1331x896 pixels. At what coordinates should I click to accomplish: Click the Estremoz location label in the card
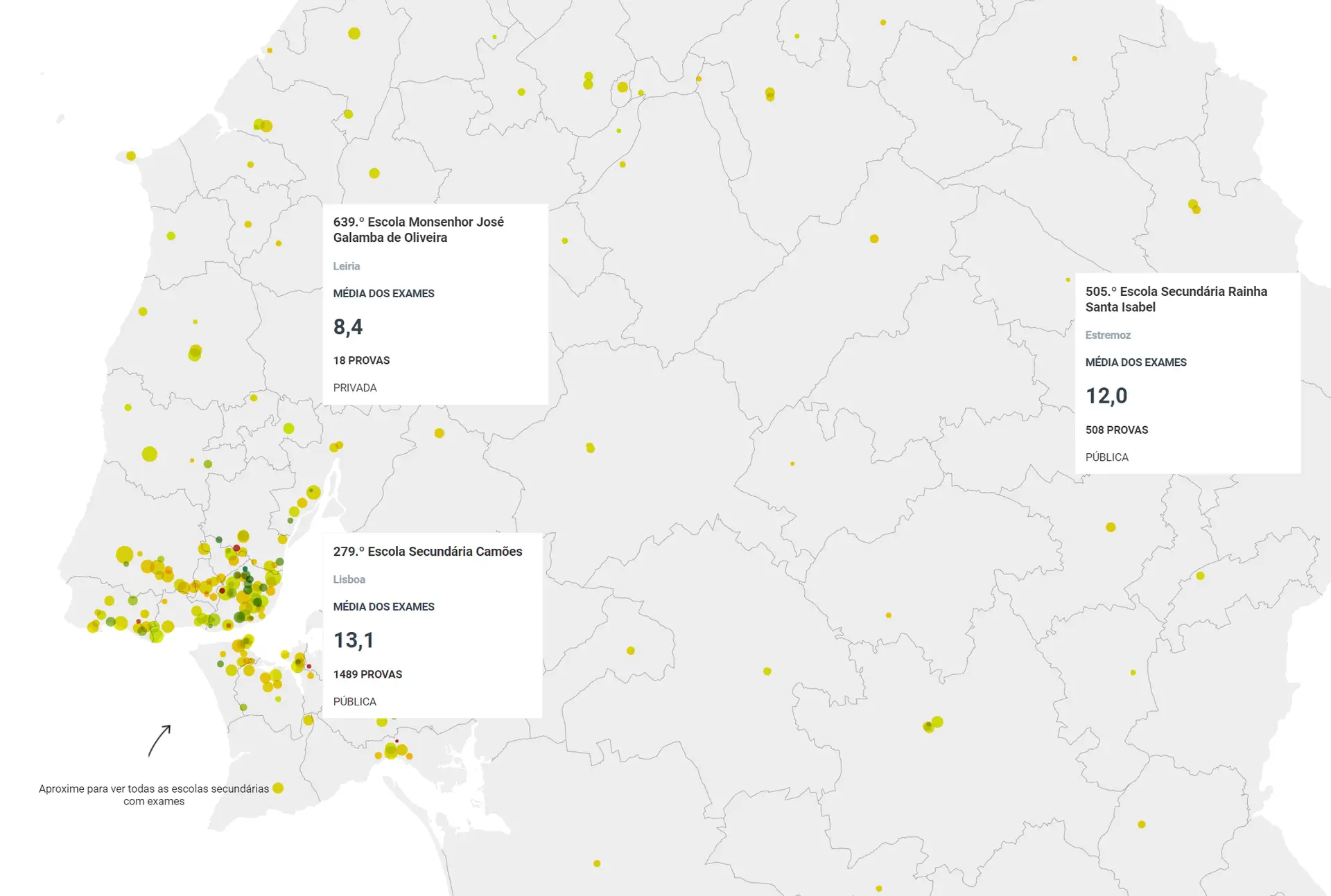coord(1108,335)
